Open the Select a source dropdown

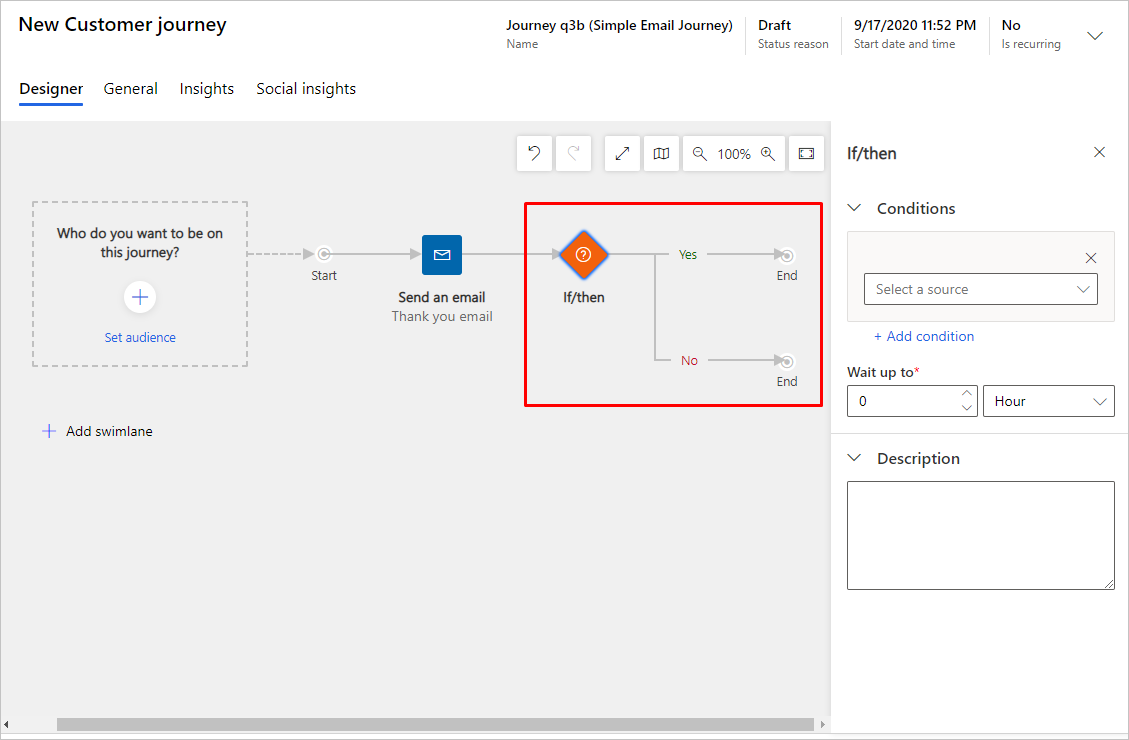tap(981, 289)
